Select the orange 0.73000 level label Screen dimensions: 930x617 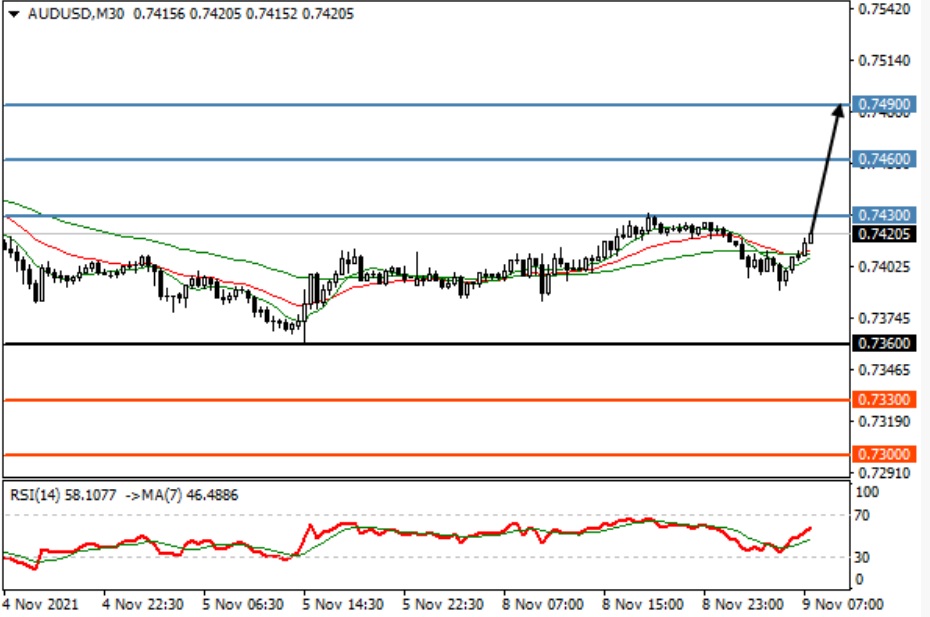point(884,454)
